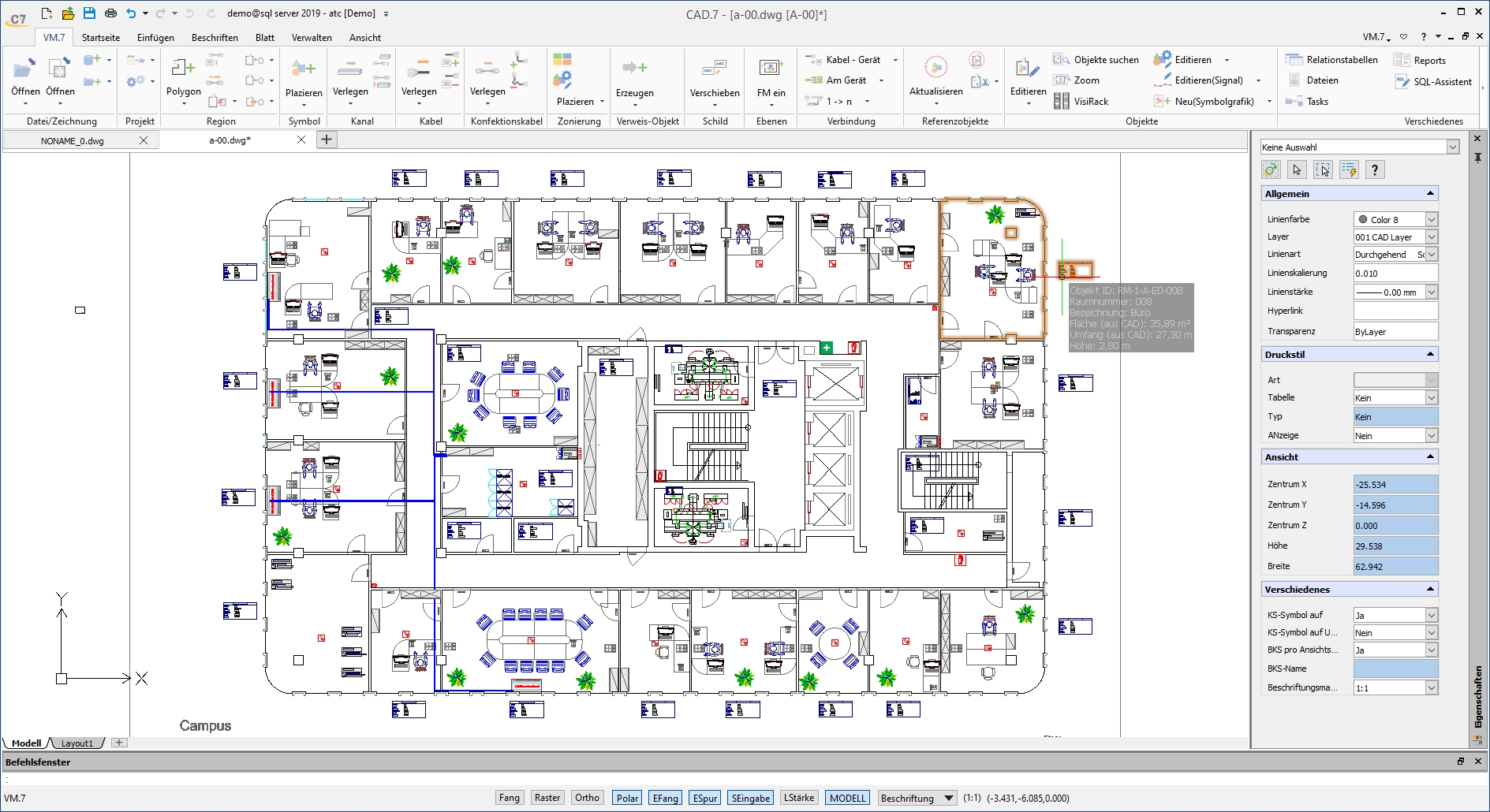The height and width of the screenshot is (812, 1490).
Task: Open the SQL-Assistent tool
Action: pos(1402,82)
